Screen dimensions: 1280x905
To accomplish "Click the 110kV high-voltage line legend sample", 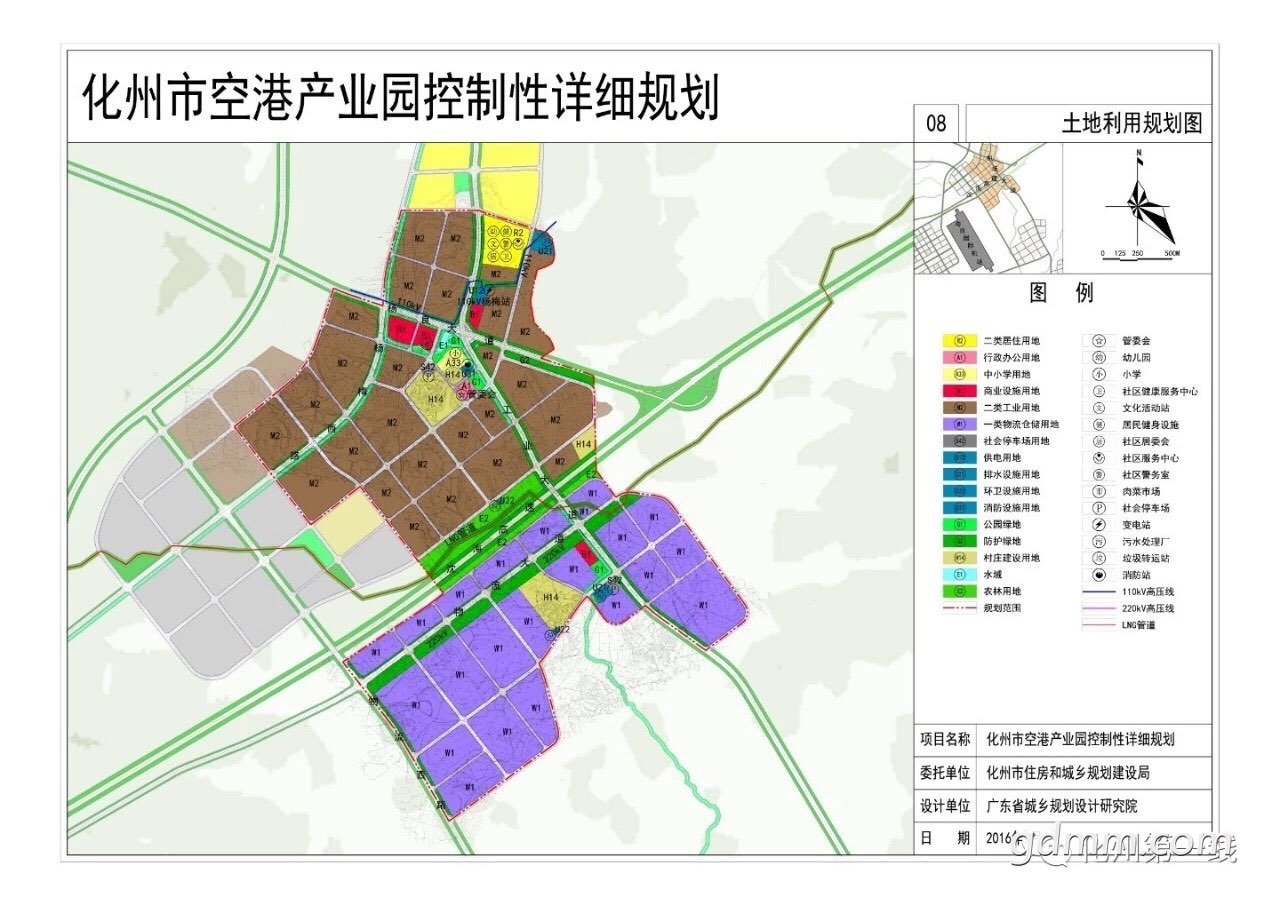I will pyautogui.click(x=1099, y=592).
